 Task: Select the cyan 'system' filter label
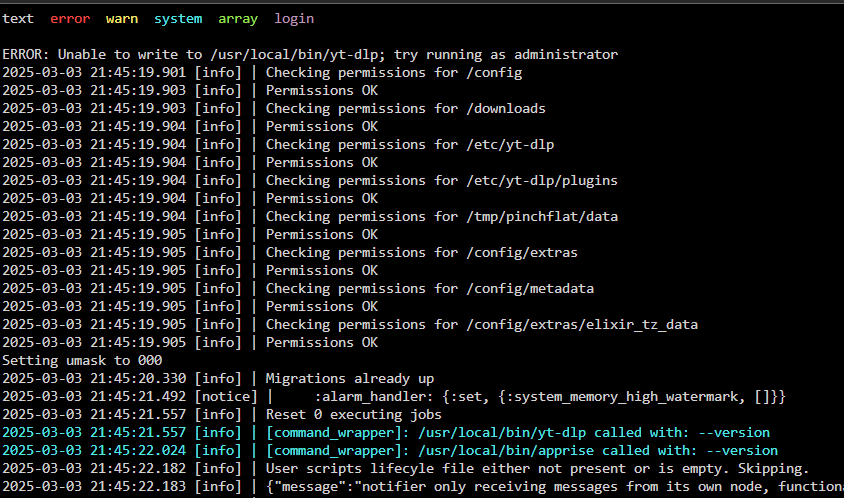[x=178, y=19]
